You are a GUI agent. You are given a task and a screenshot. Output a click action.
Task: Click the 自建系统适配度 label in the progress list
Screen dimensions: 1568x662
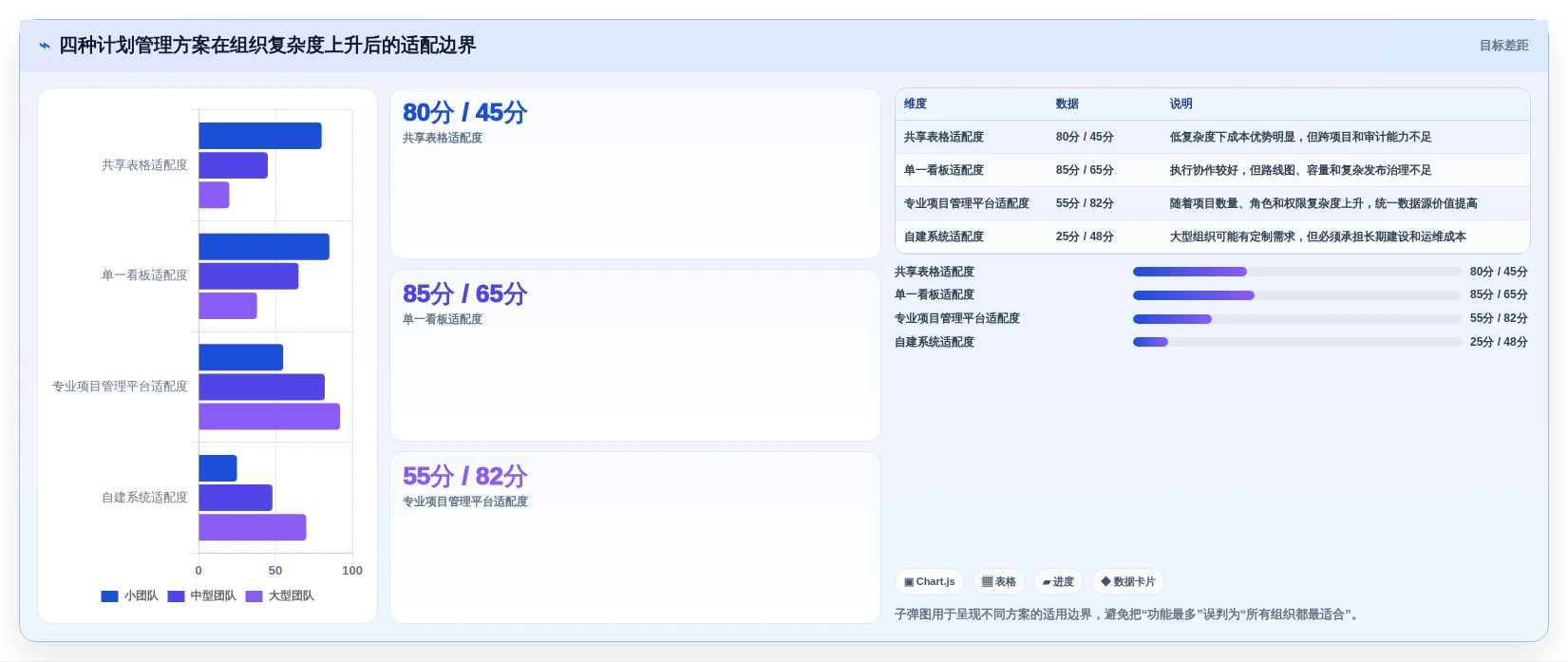tap(935, 343)
